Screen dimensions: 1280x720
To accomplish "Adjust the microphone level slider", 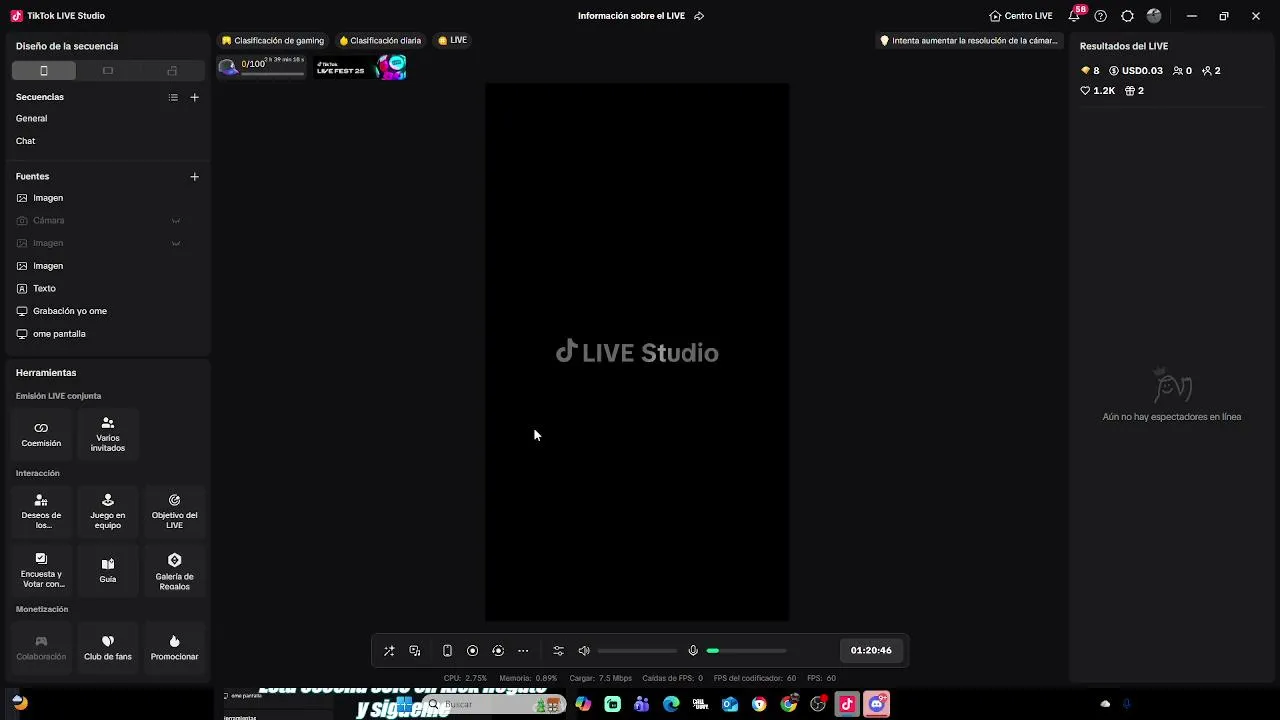I will tap(746, 651).
